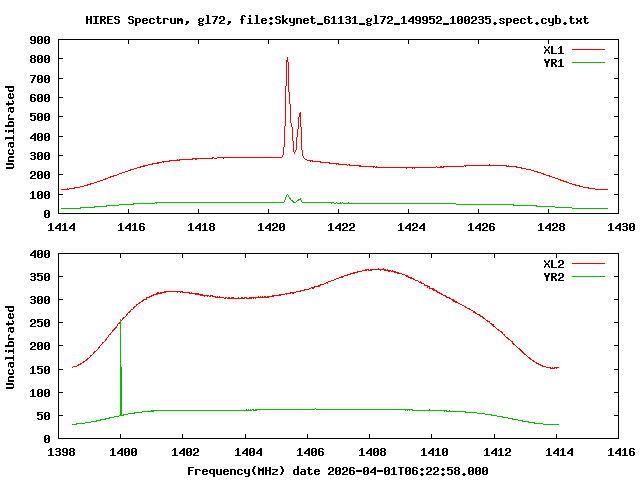Click the lower plot Uncalibrated axis label
The height and width of the screenshot is (480, 640).
[x=10, y=347]
